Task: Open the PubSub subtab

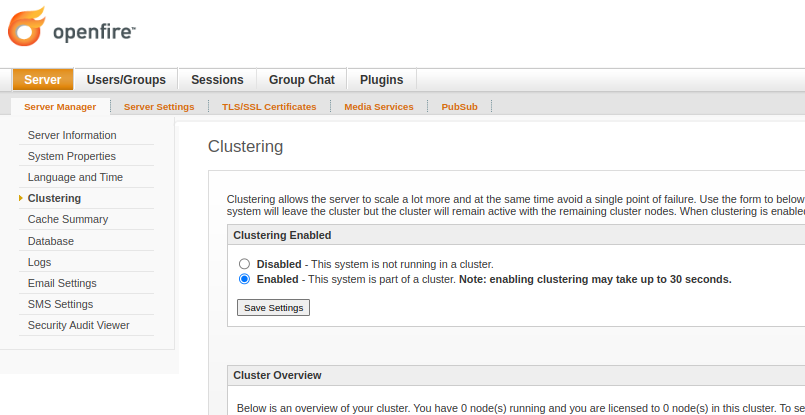Action: [x=459, y=106]
